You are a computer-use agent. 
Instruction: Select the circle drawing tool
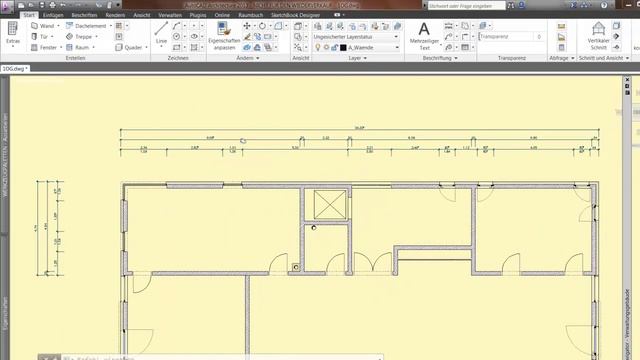pyautogui.click(x=176, y=36)
